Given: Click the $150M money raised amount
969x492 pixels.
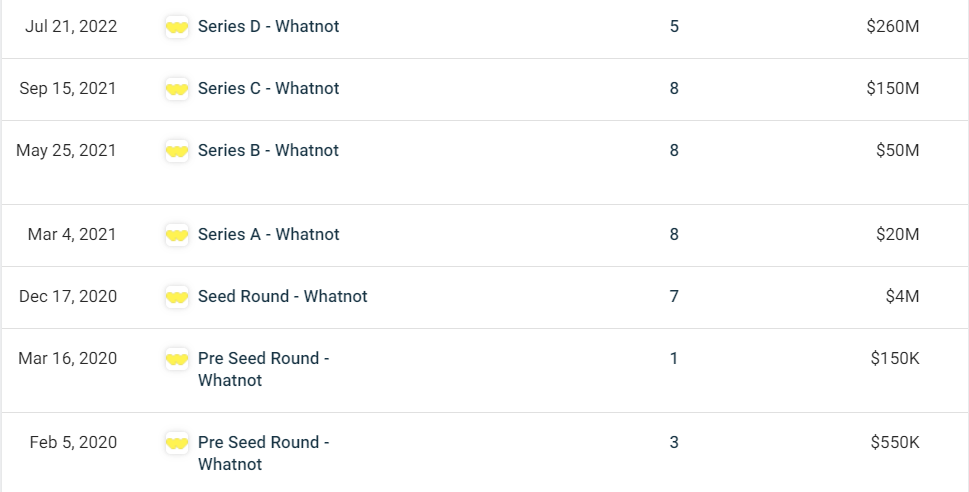Looking at the screenshot, I should 893,89.
